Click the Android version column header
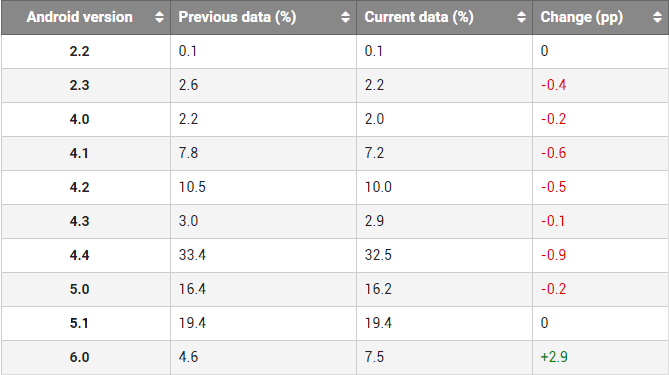The image size is (669, 375). (86, 17)
